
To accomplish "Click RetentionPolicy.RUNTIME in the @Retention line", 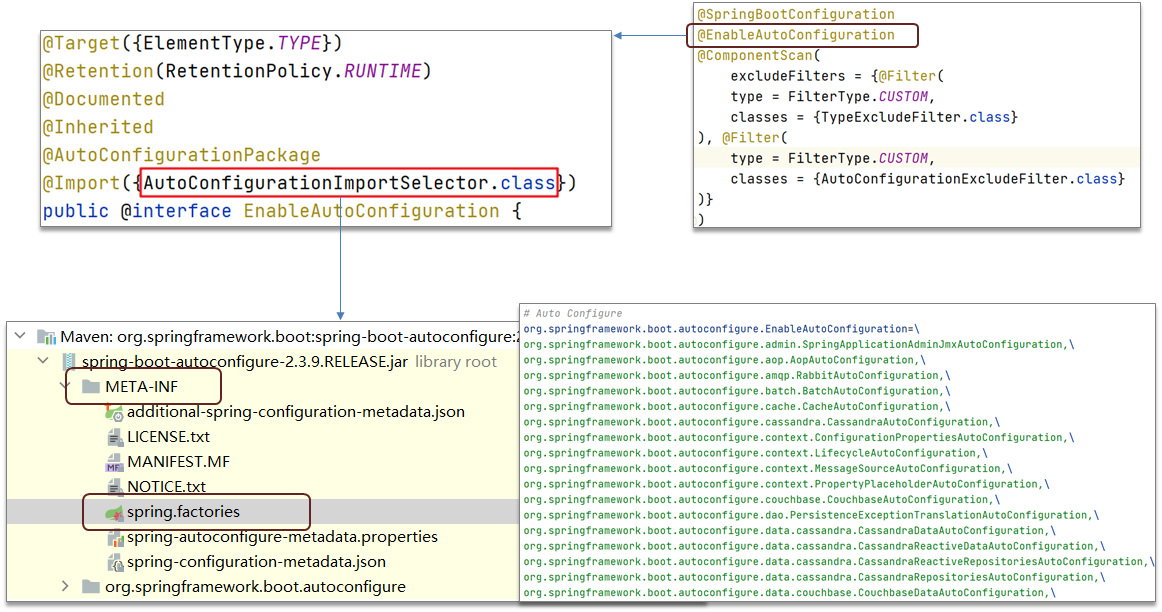I will click(x=293, y=71).
